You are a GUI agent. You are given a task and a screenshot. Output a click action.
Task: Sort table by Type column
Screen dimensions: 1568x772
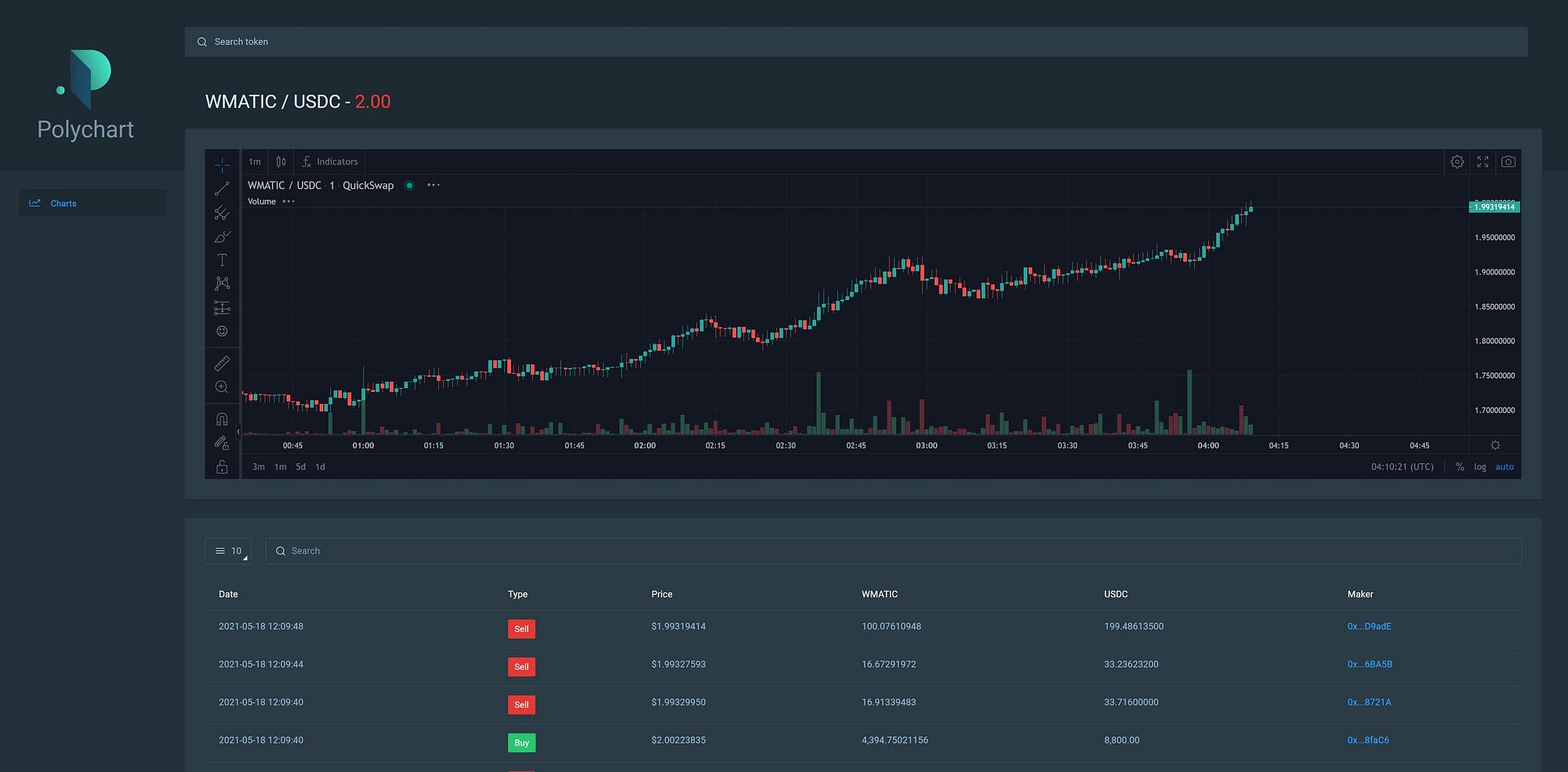point(517,594)
